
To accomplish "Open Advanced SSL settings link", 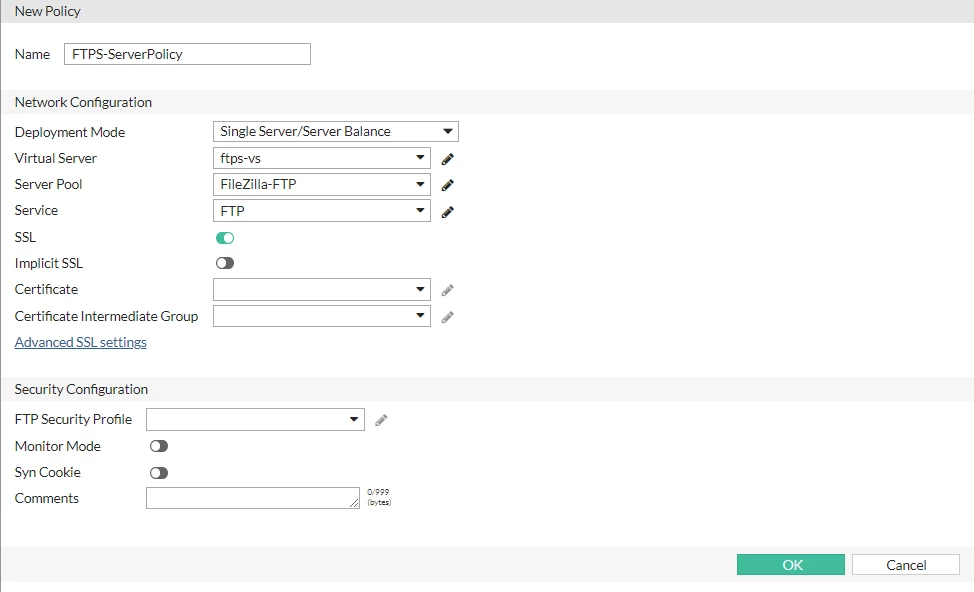I will click(81, 342).
